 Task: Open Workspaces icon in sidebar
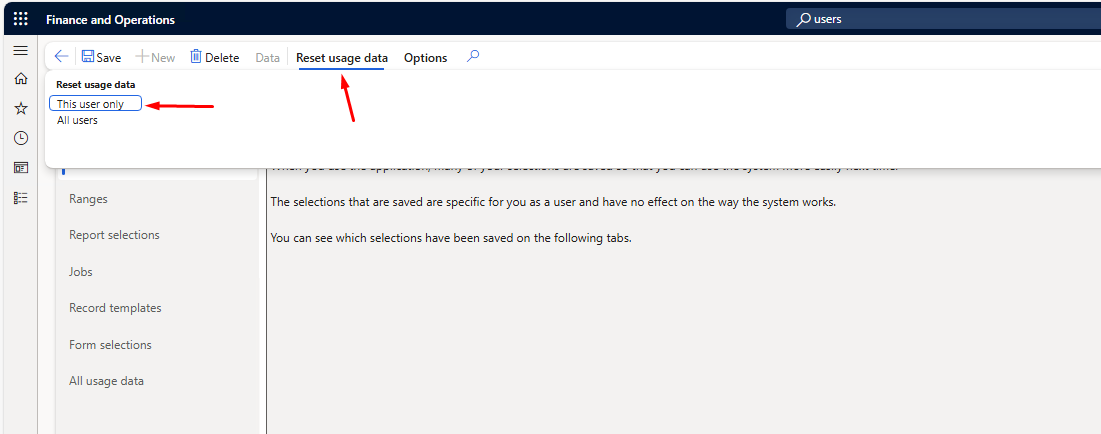(20, 168)
